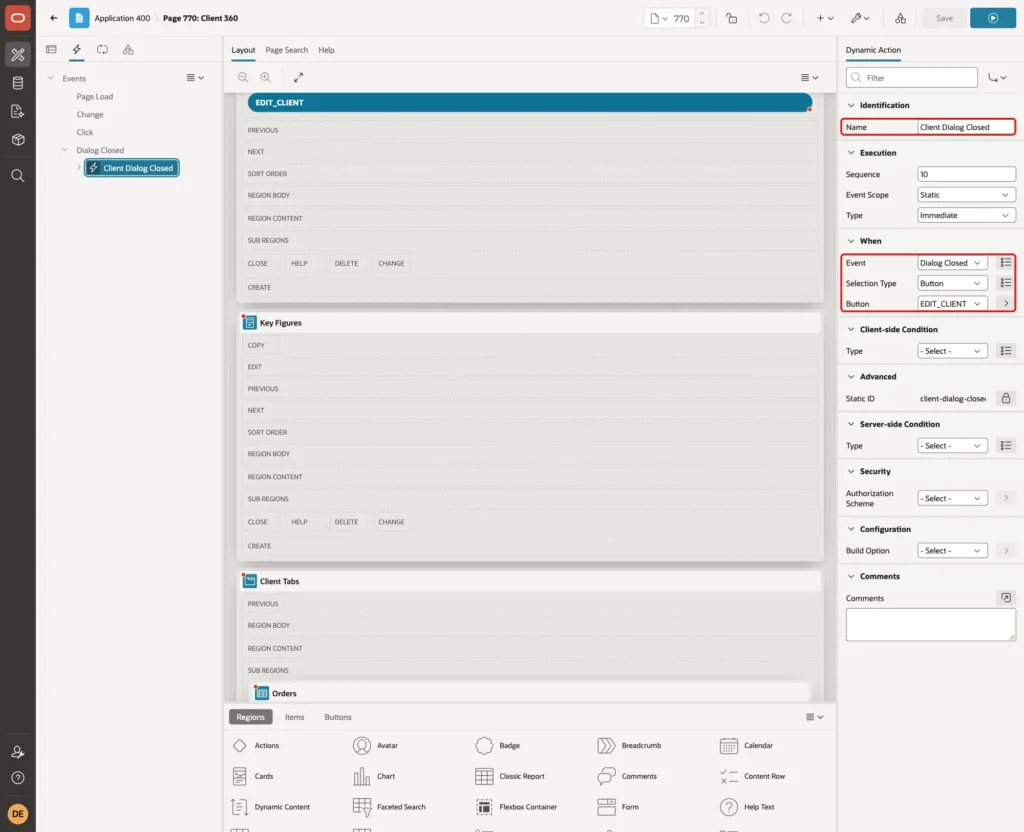This screenshot has height=832, width=1024.
Task: Switch to Processing tab in tree pane
Action: pyautogui.click(x=103, y=50)
